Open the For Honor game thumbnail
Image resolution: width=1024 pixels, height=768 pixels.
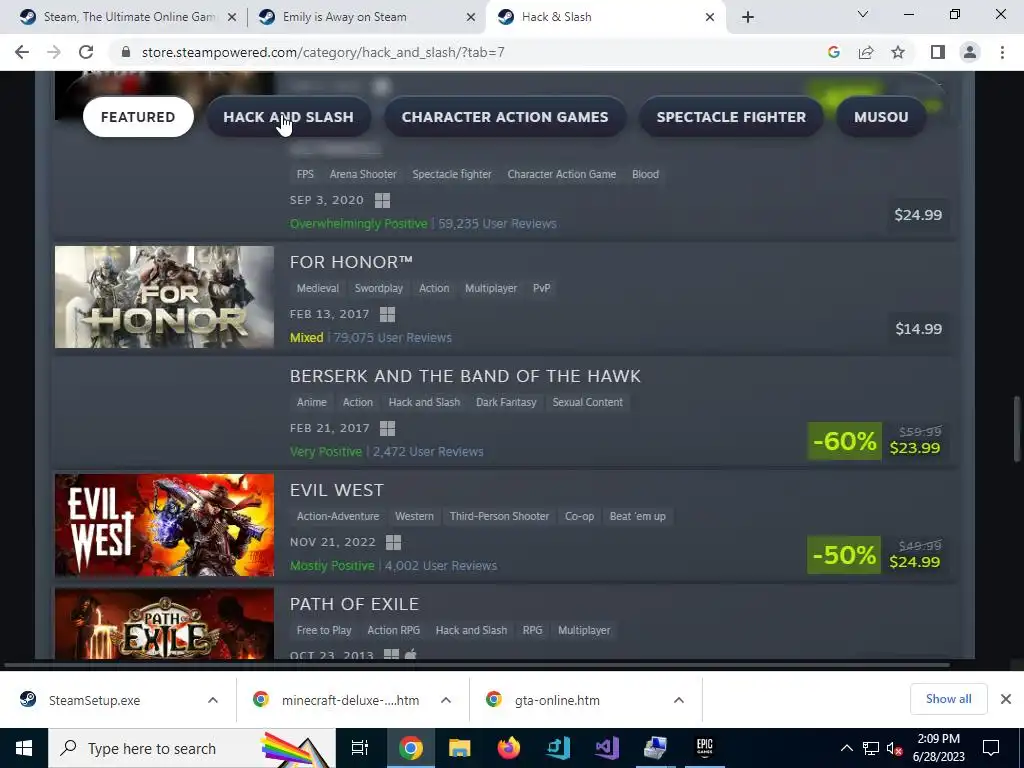coord(164,297)
